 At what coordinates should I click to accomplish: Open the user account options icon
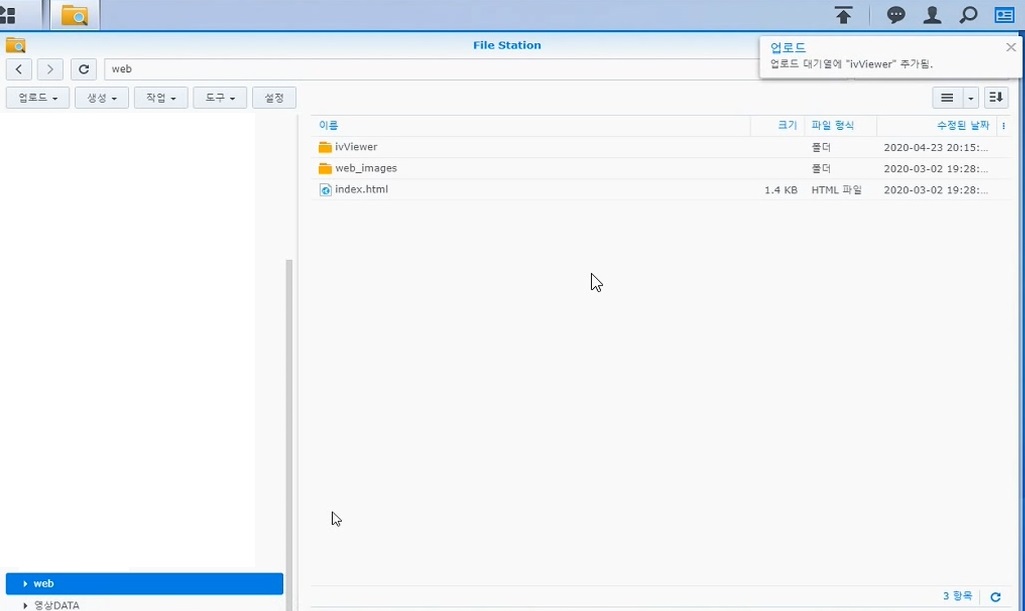pyautogui.click(x=932, y=15)
